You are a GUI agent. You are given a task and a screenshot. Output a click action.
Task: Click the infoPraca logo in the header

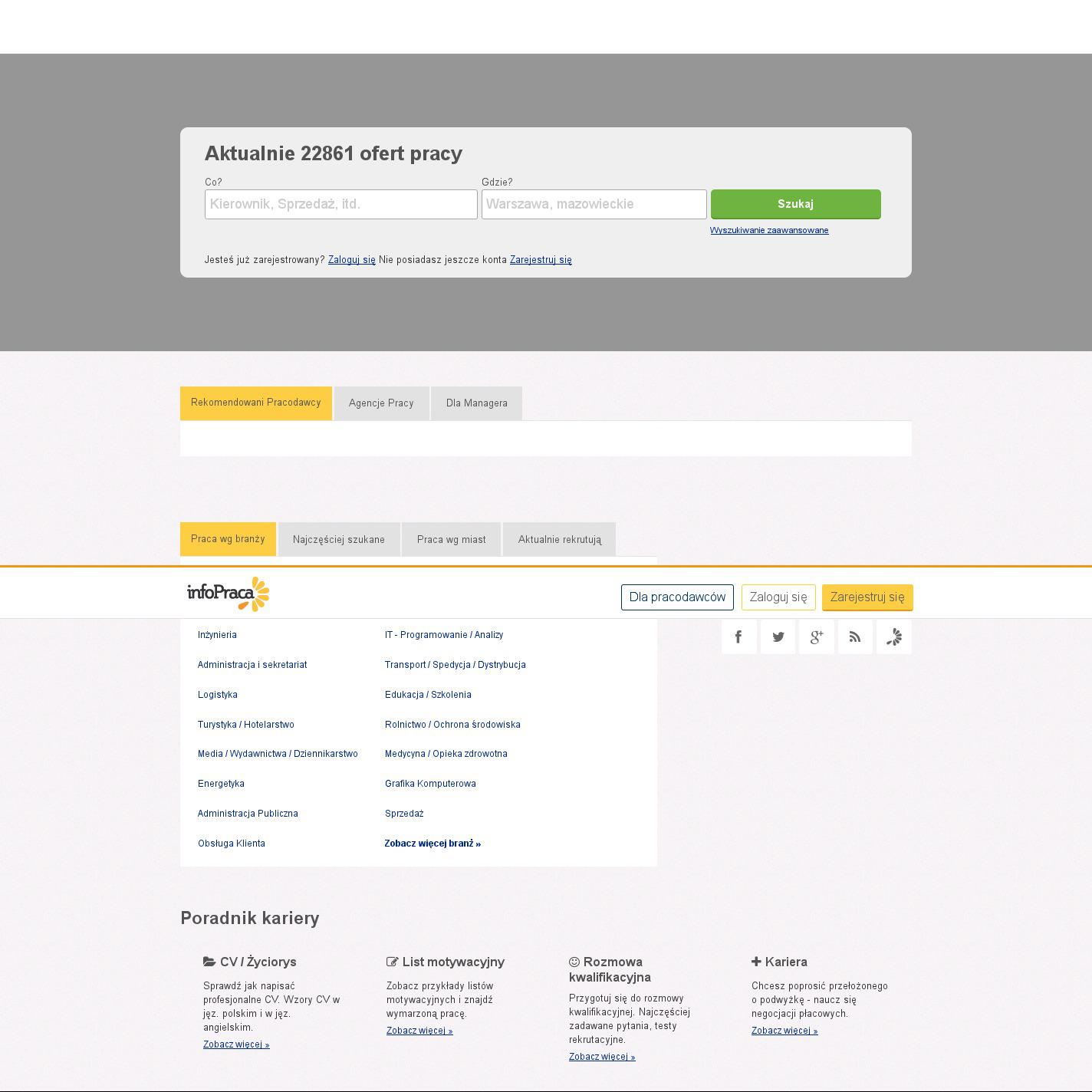coord(228,594)
